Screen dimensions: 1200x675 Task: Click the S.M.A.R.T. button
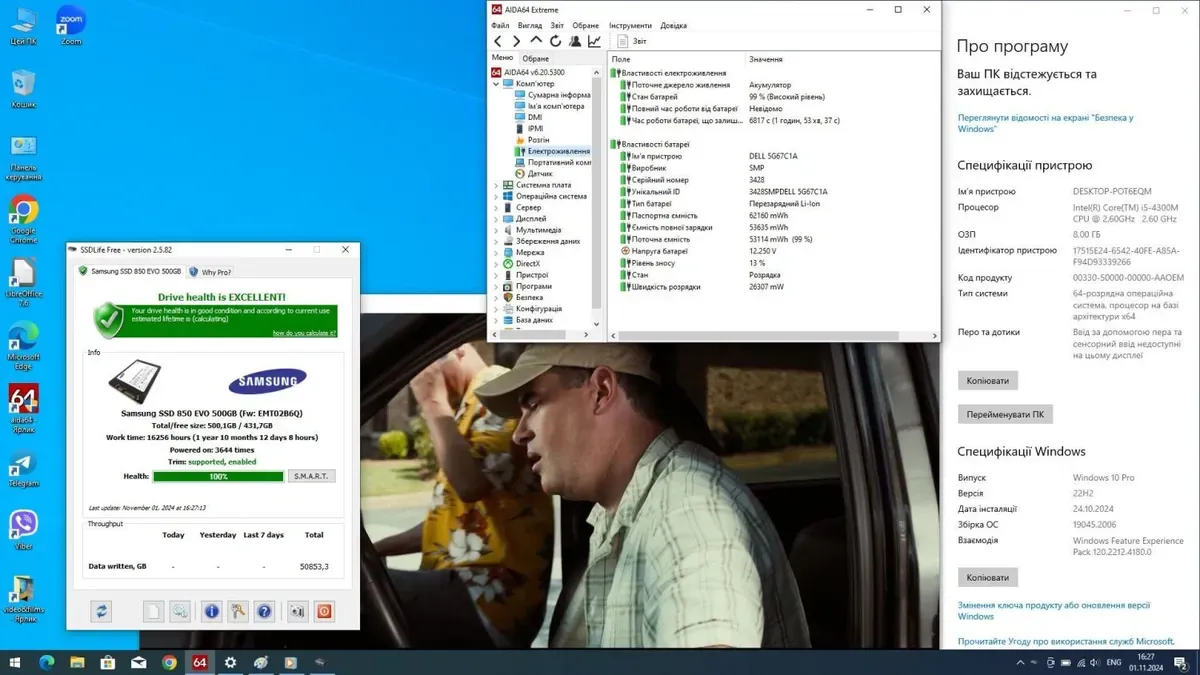[312, 476]
